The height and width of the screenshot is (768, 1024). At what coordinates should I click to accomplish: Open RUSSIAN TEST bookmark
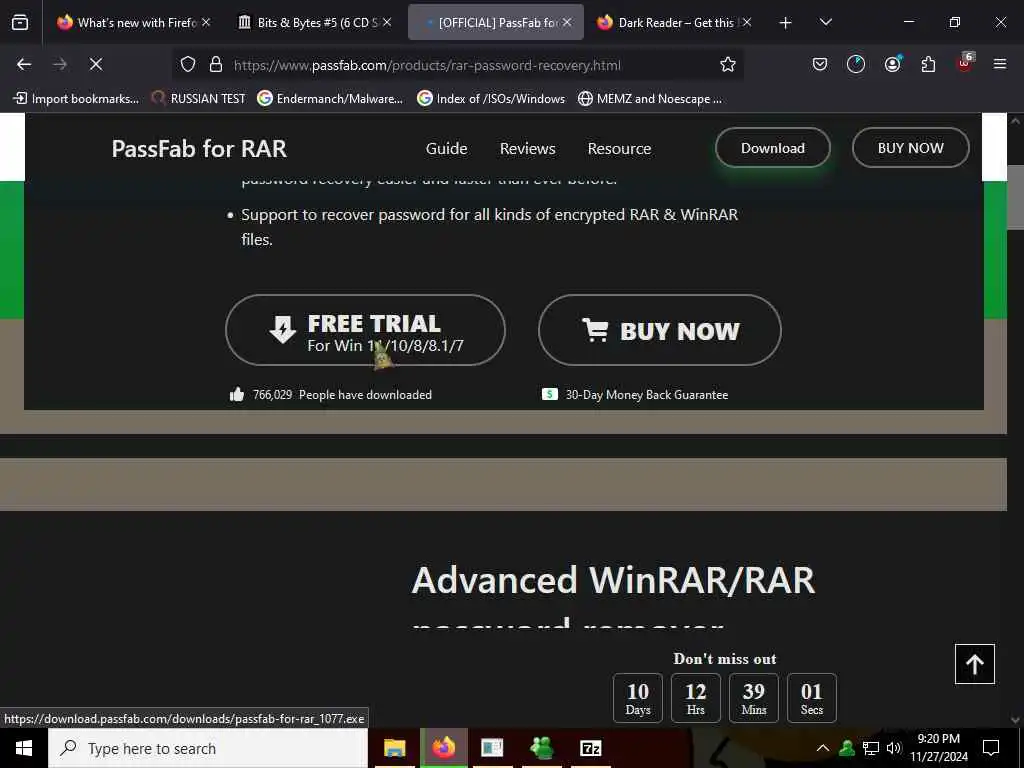click(x=199, y=99)
